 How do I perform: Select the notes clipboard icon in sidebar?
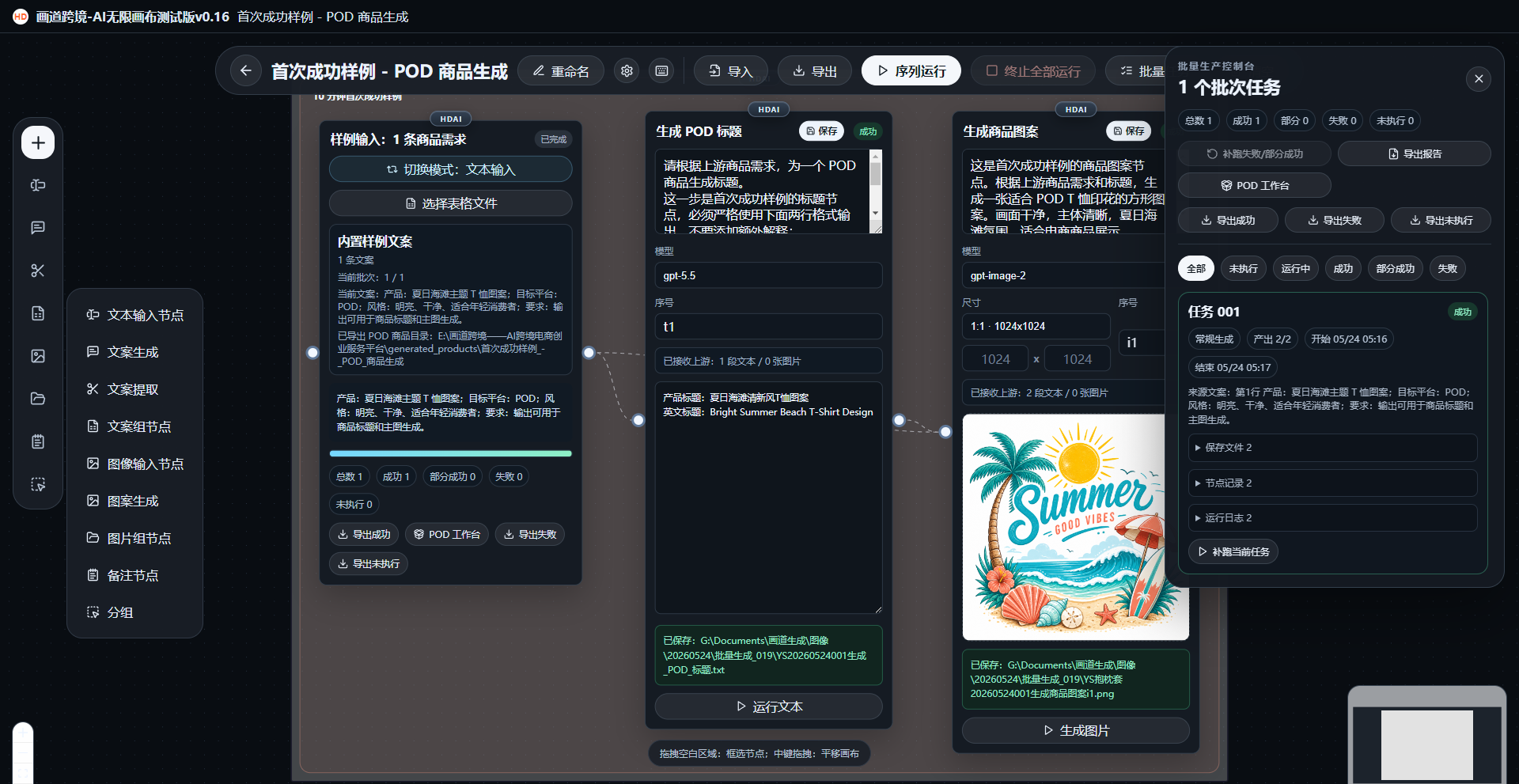[38, 441]
